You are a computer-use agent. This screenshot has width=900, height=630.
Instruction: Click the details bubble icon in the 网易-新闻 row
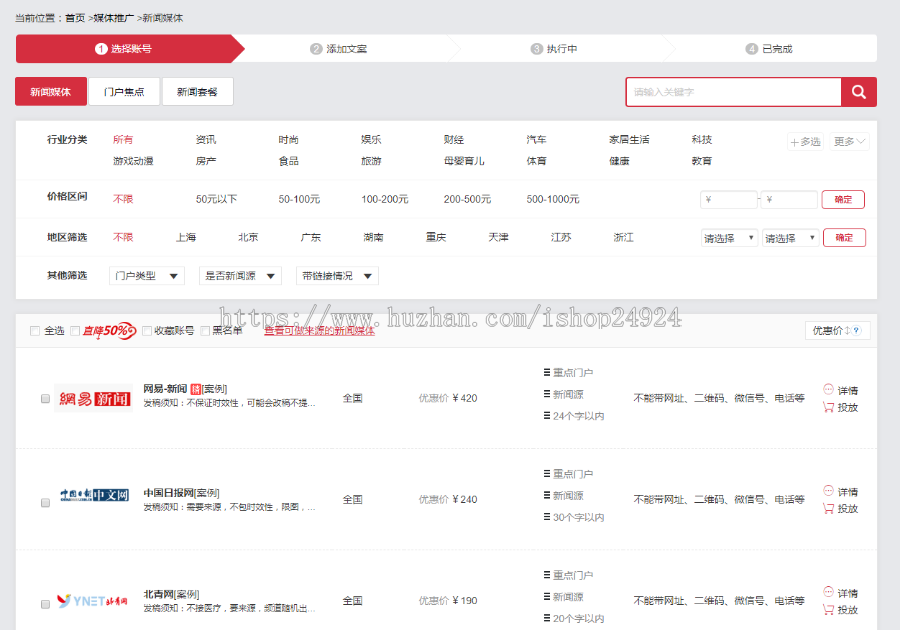pyautogui.click(x=828, y=389)
